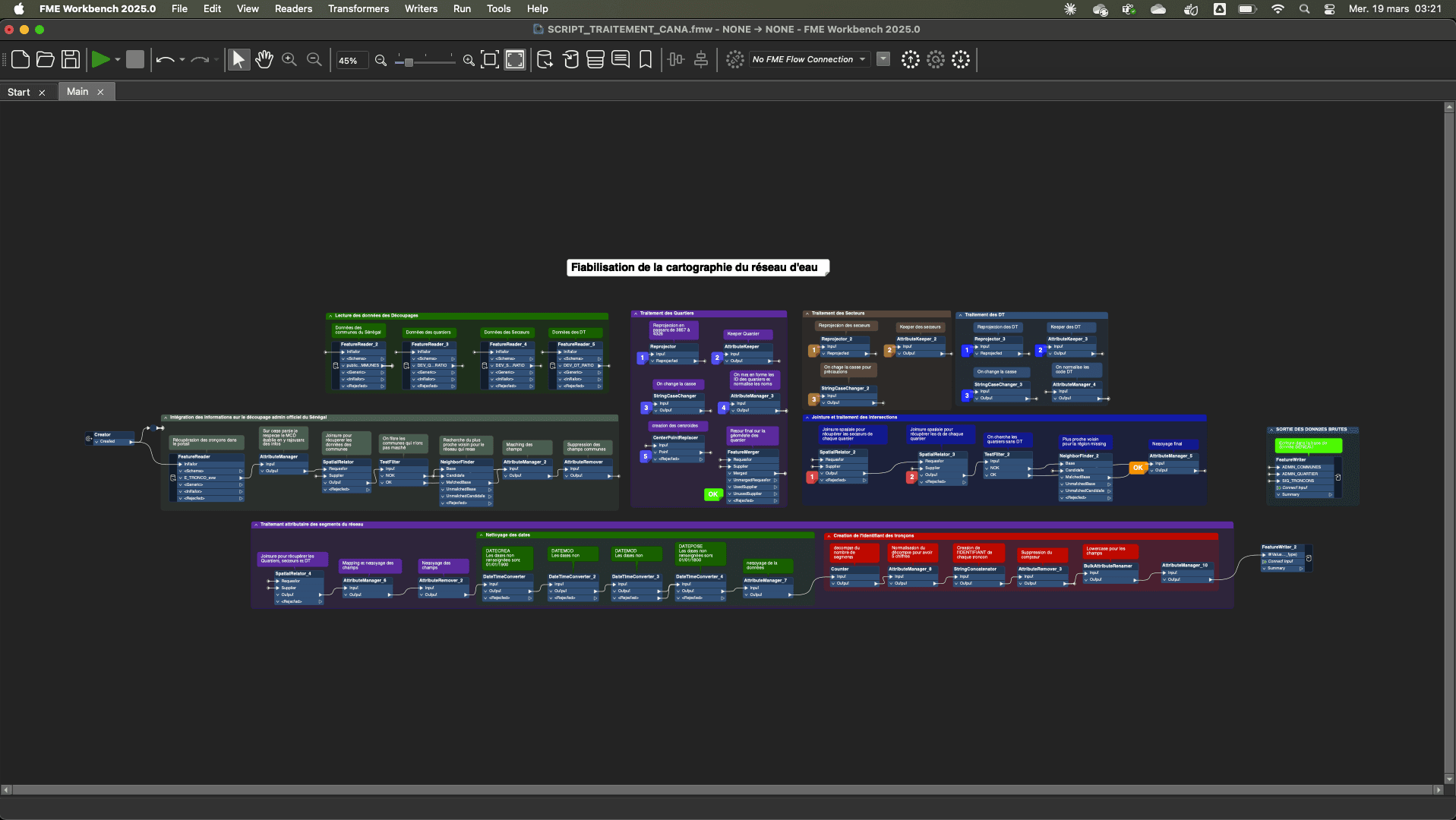Save the workspace with floppy disk icon
1456x820 pixels.
[x=71, y=59]
